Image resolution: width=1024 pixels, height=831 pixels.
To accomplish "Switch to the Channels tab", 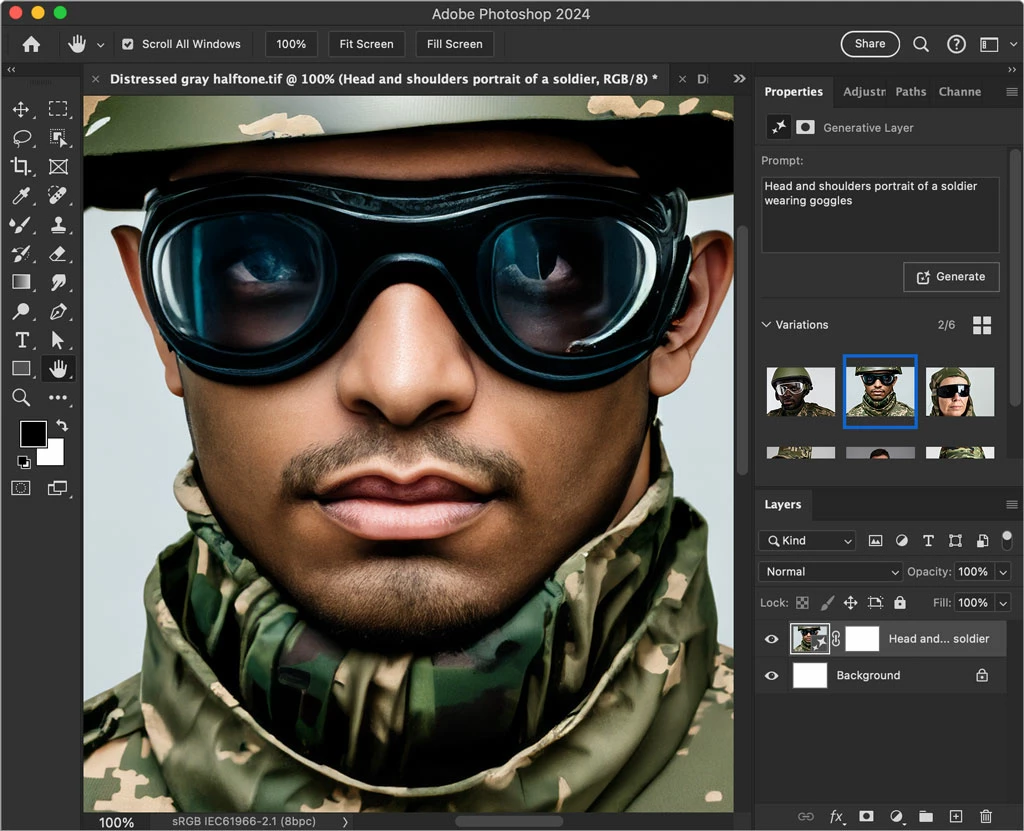I will click(x=959, y=92).
